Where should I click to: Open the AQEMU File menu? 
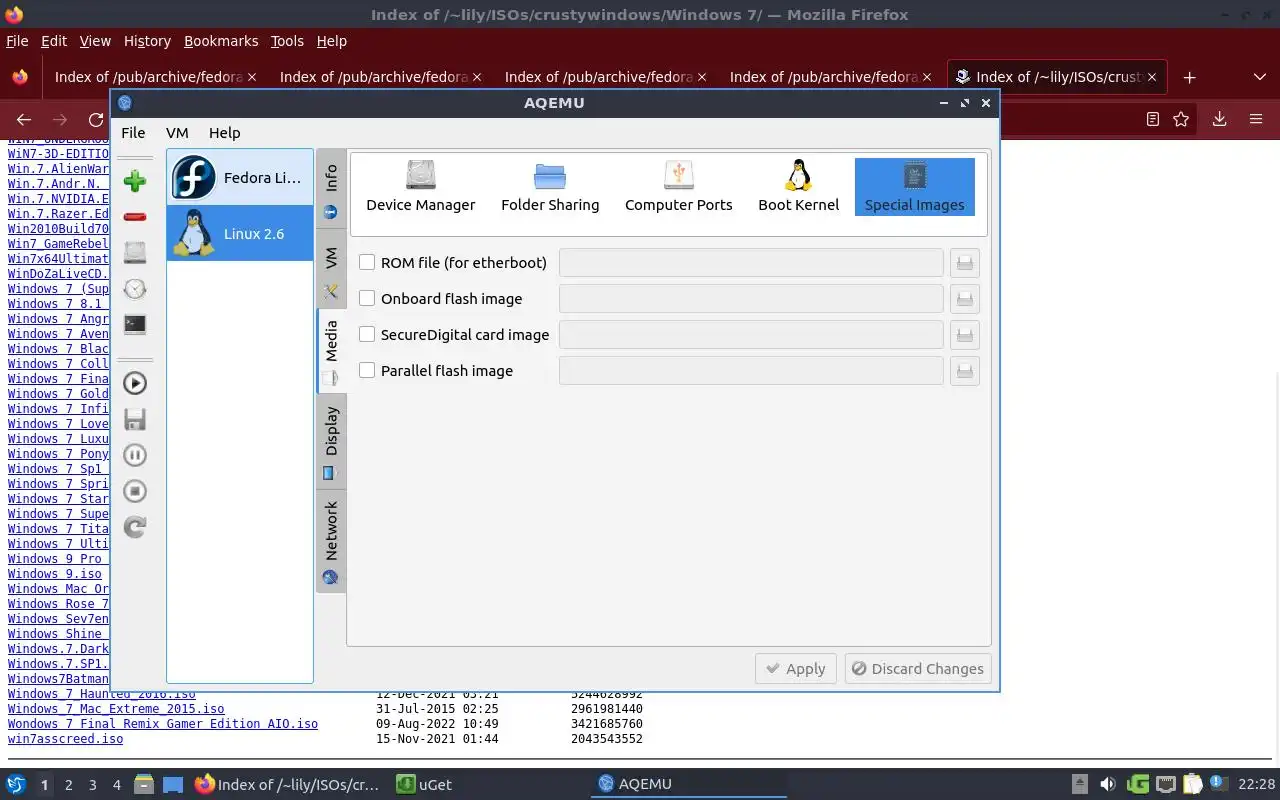133,132
